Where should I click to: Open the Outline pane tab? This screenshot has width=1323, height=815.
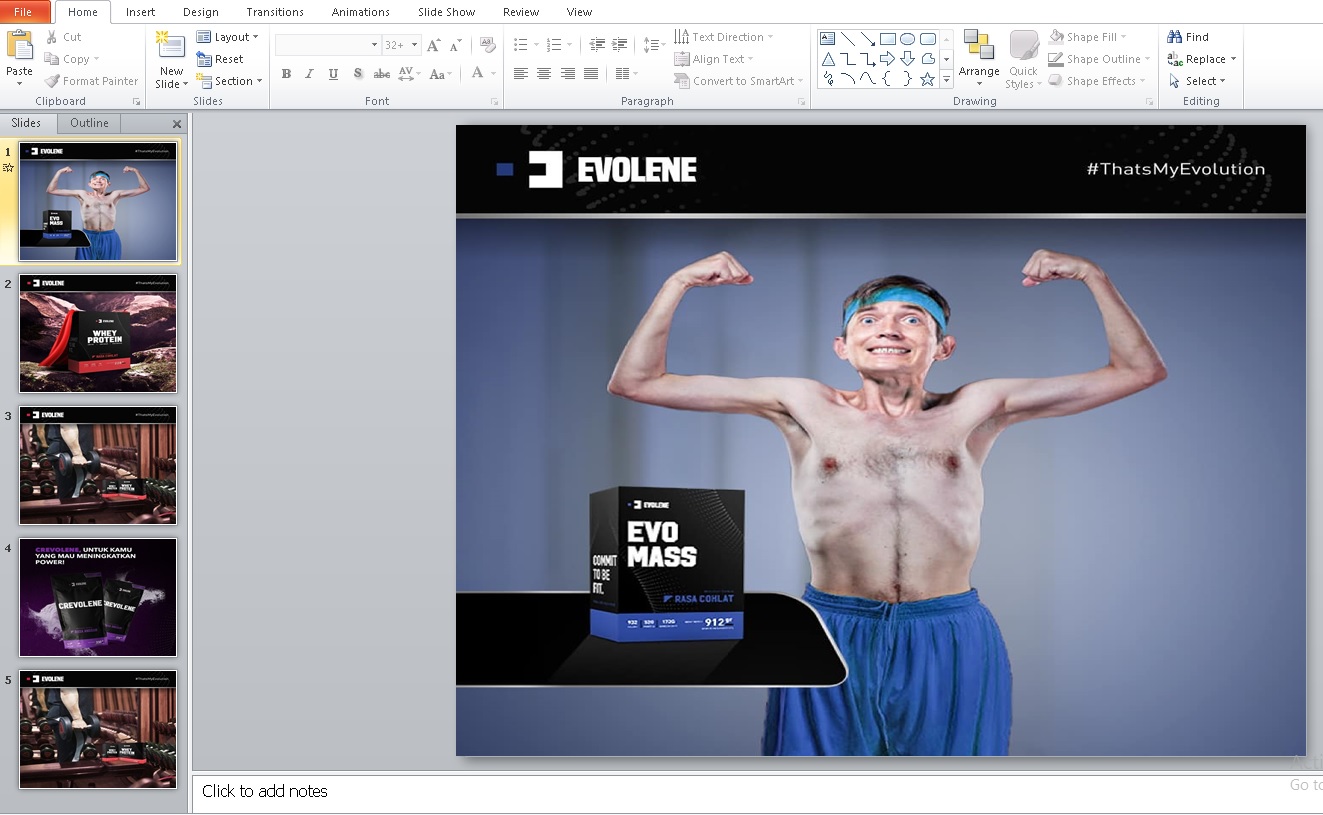[89, 123]
